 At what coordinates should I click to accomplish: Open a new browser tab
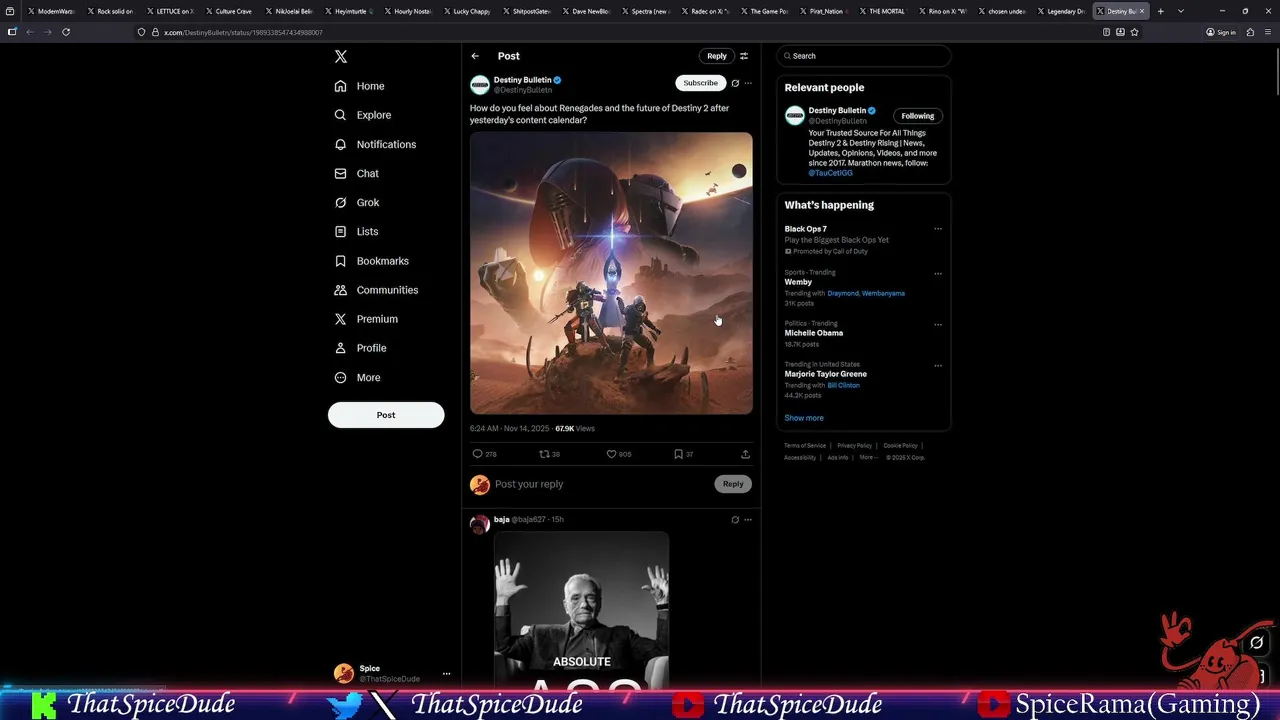click(1161, 11)
